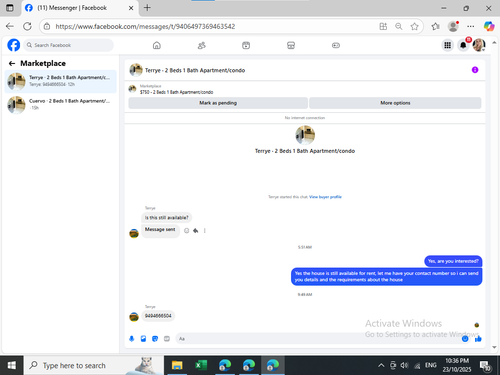Show hidden system tray icons
The height and width of the screenshot is (375, 500).
click(x=381, y=365)
